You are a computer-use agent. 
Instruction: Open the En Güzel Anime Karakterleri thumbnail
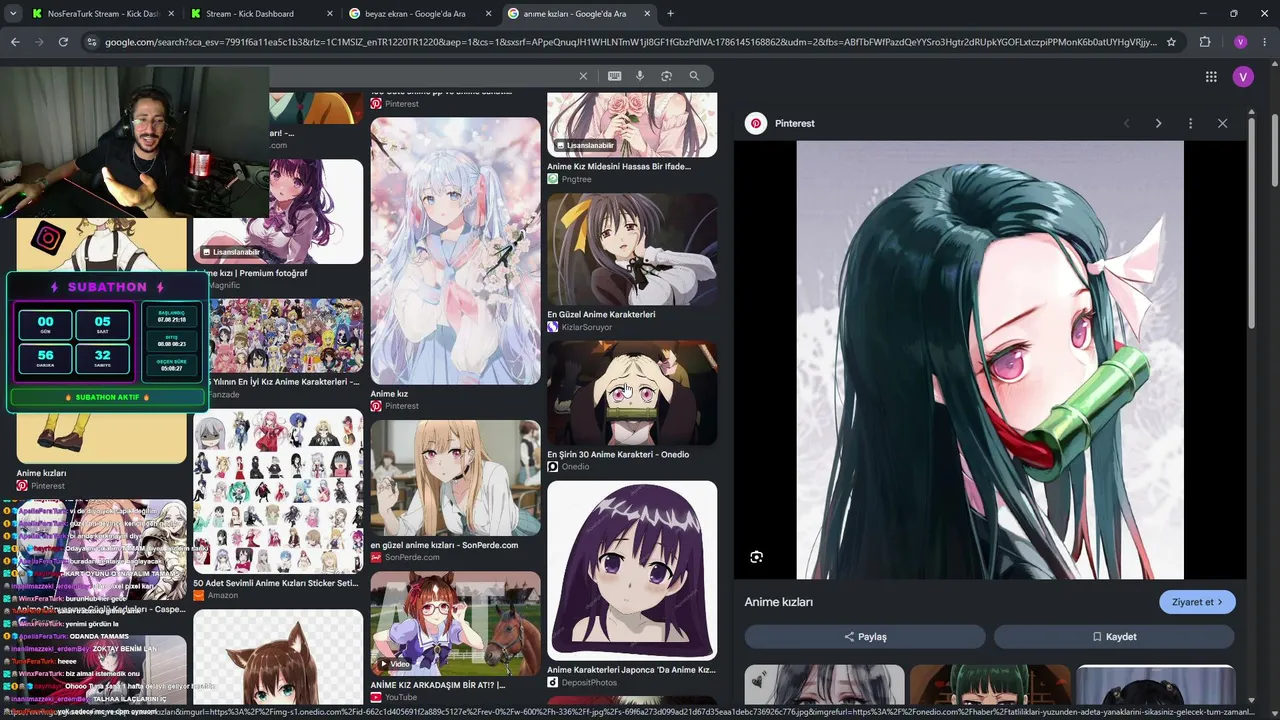pos(632,249)
